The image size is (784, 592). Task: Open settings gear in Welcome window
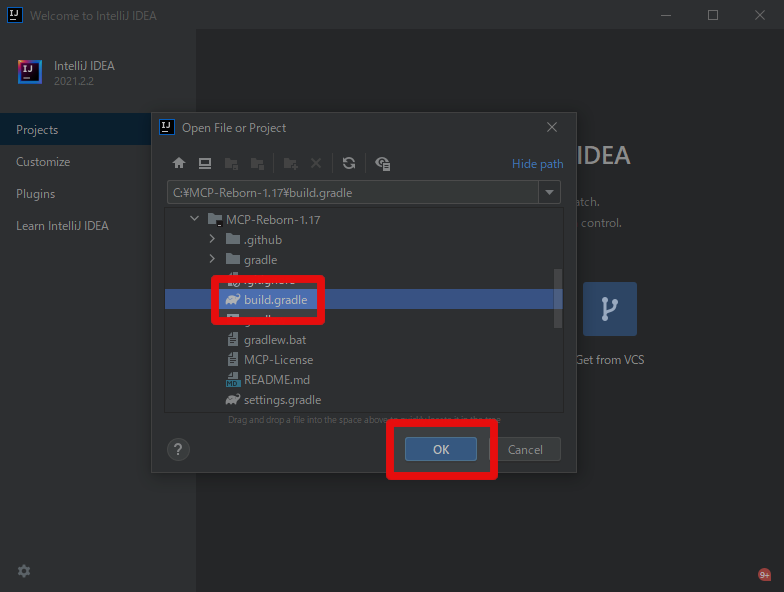point(24,570)
